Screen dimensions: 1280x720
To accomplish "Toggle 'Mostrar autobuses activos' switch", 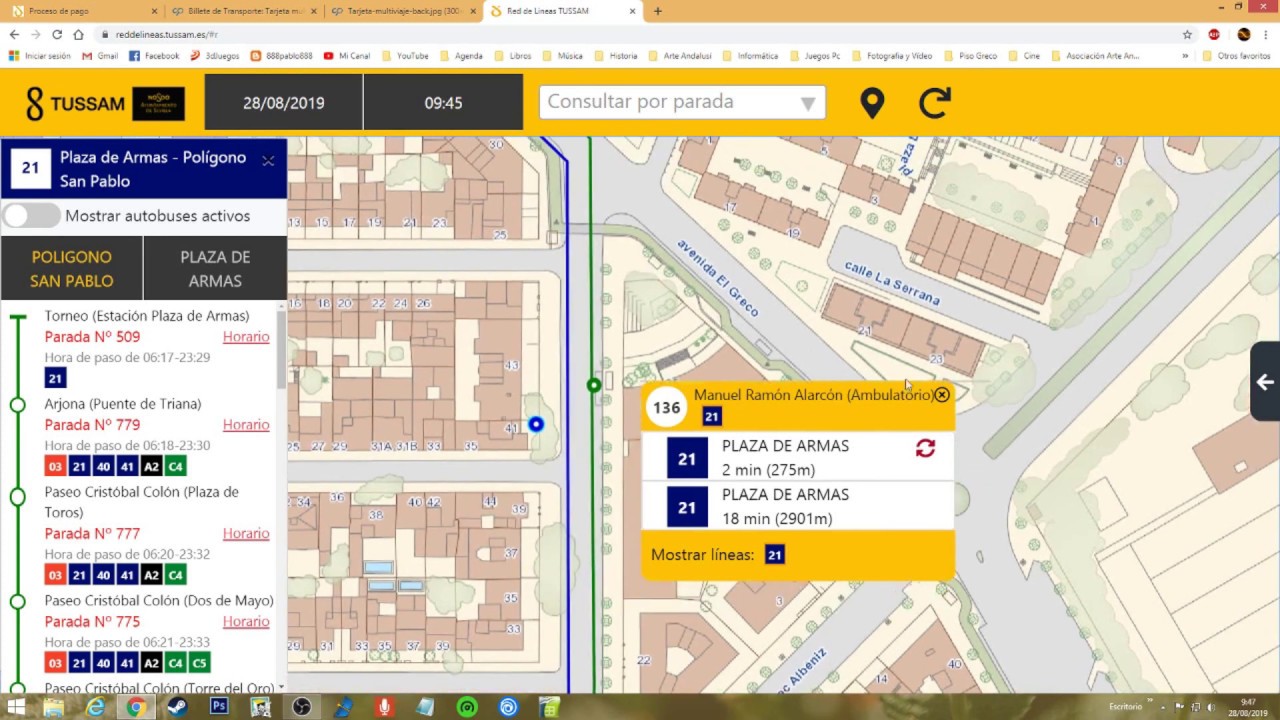I will 31,216.
